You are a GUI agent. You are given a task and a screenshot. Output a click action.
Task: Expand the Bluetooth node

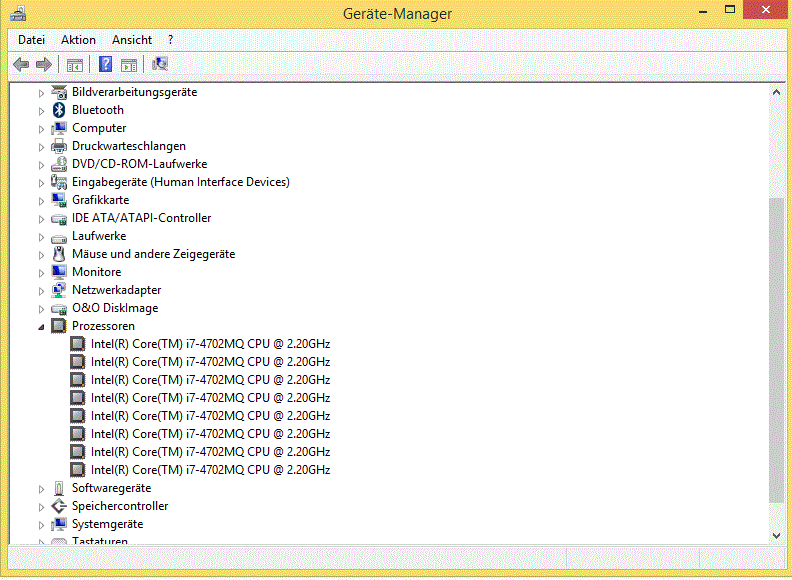(41, 111)
